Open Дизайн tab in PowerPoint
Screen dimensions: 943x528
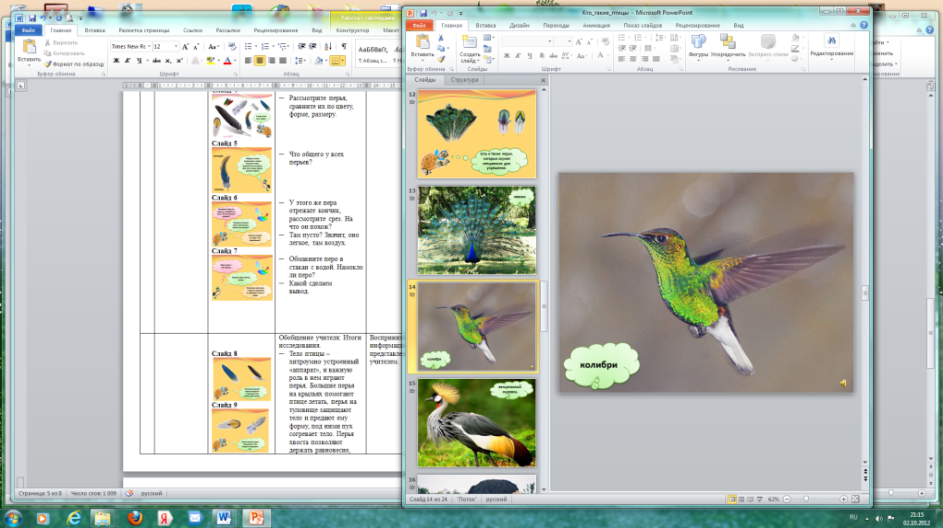click(x=519, y=25)
